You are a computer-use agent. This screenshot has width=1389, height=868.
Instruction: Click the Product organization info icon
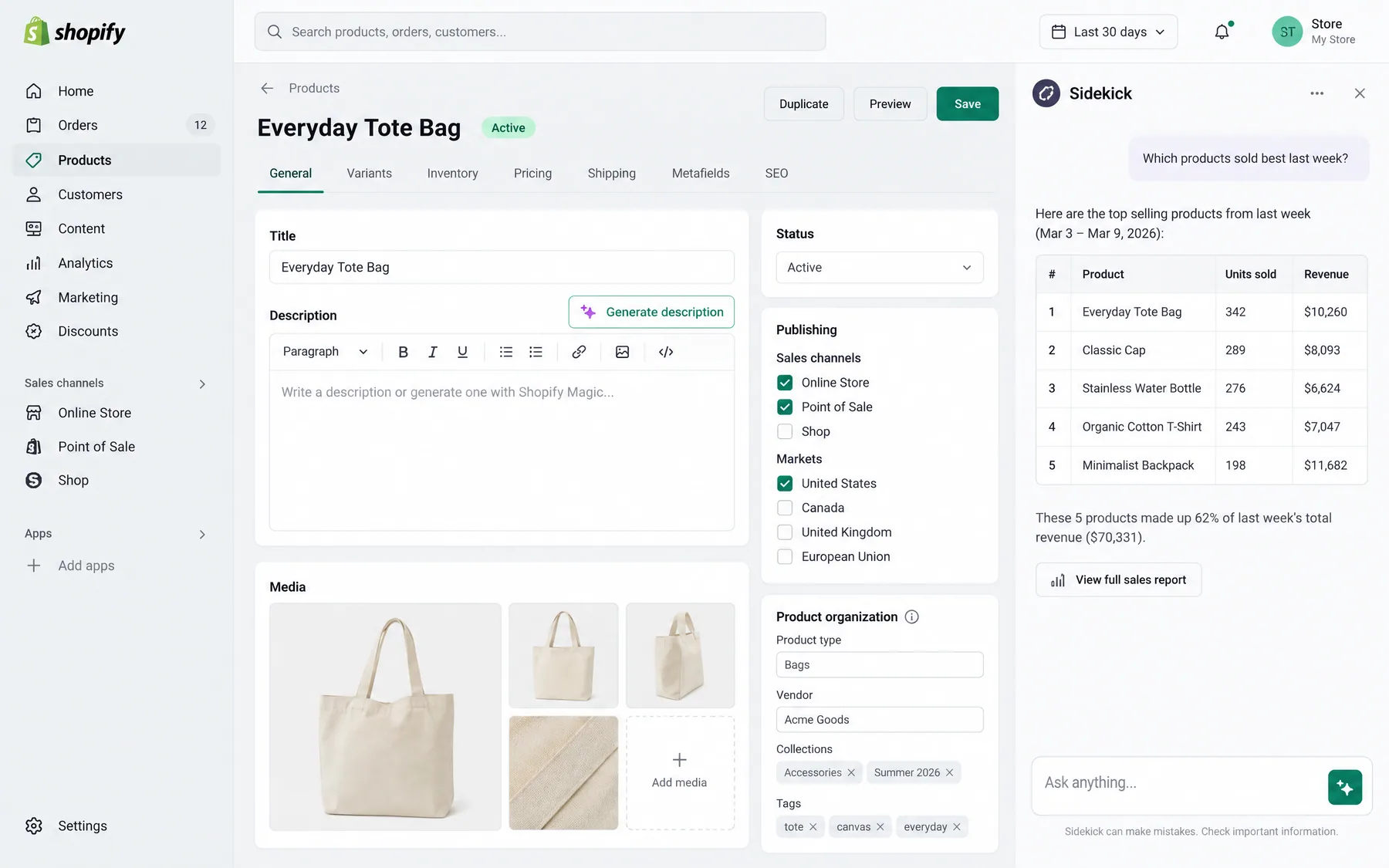click(x=911, y=616)
